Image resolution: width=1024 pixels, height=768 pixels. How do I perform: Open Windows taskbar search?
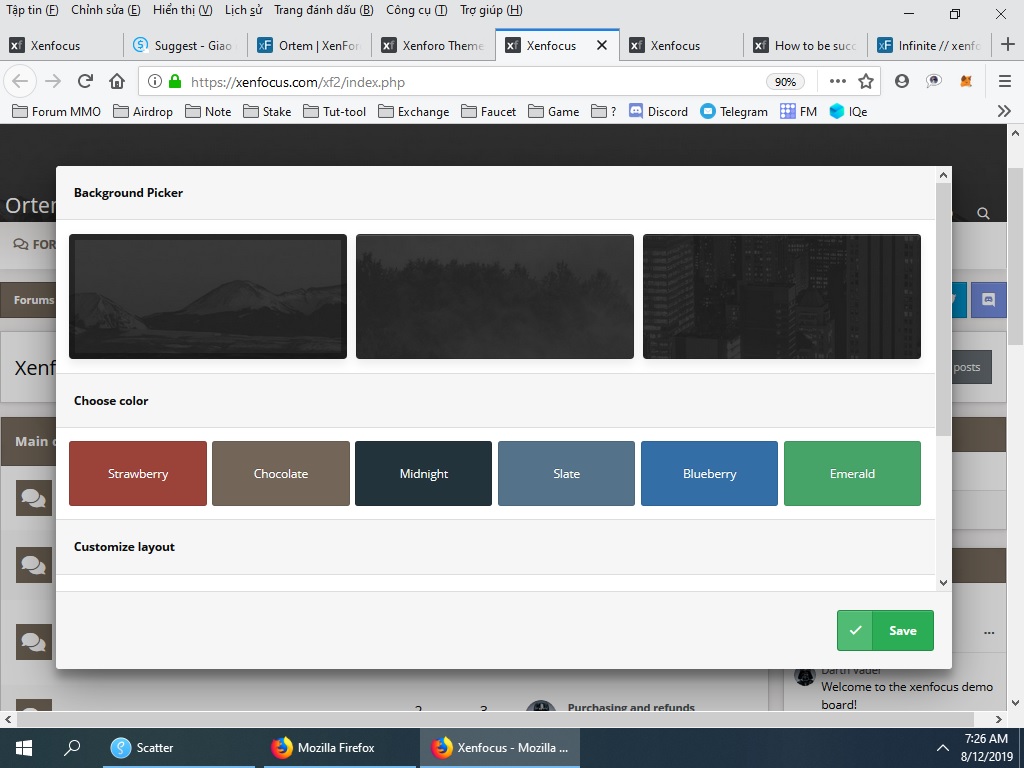[x=72, y=748]
